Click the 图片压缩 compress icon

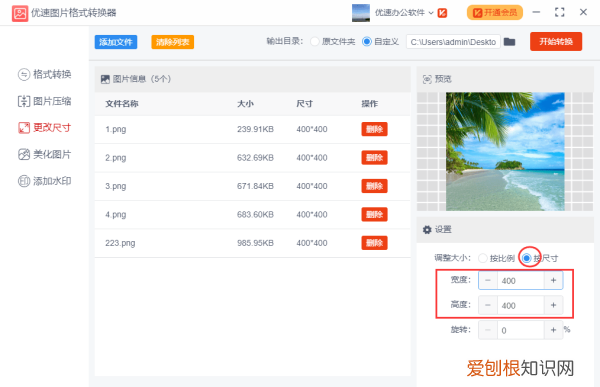pos(24,101)
